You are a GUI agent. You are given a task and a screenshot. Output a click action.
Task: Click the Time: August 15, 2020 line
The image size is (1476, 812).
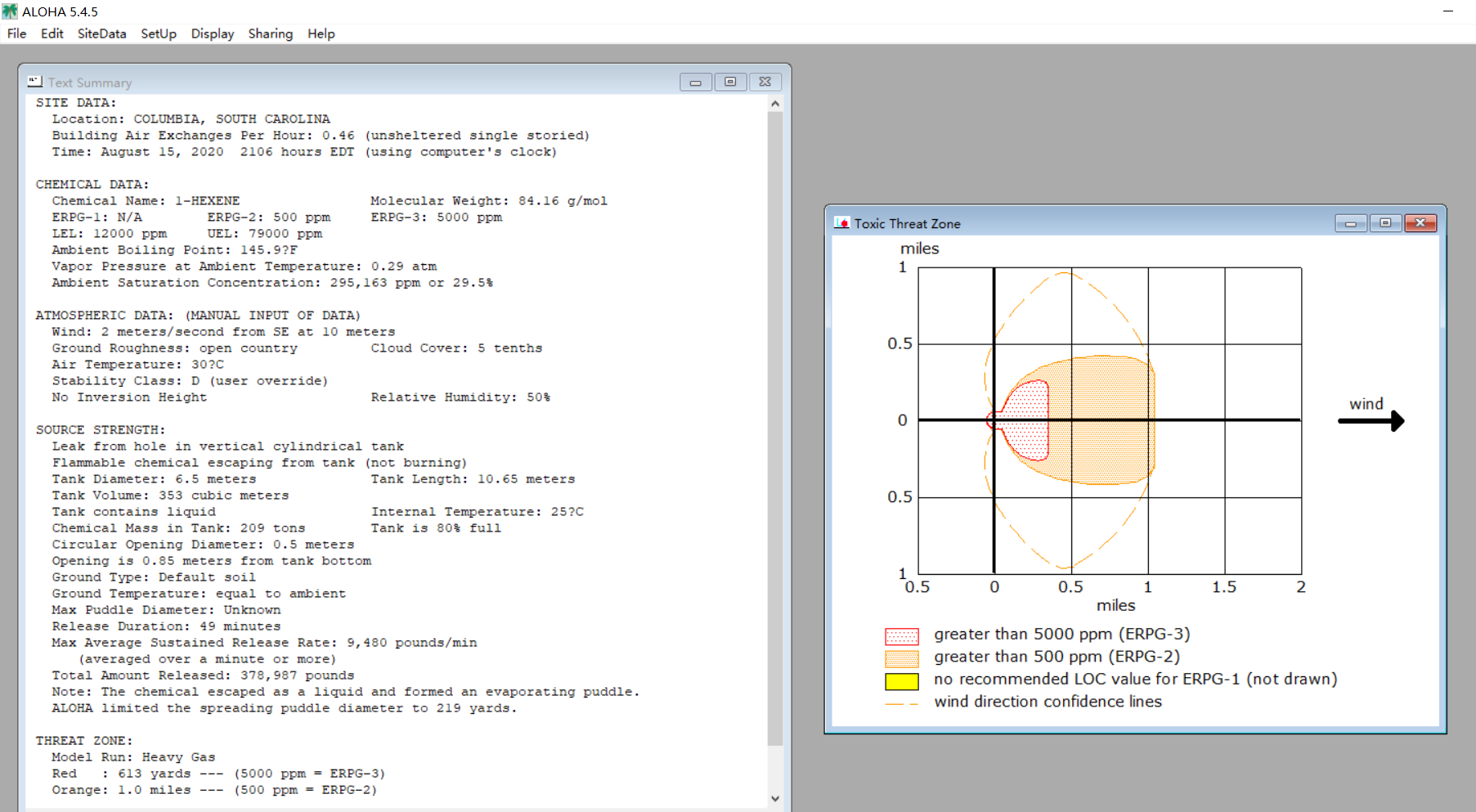click(x=304, y=152)
